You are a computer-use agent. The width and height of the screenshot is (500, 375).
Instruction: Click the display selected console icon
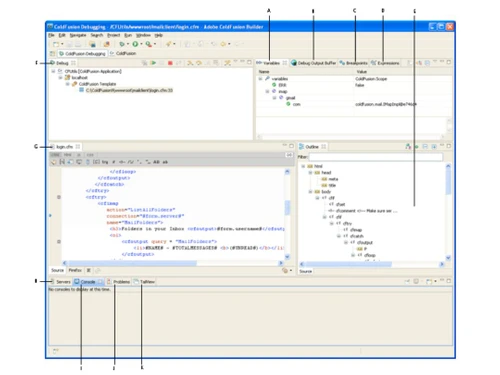coord(416,282)
